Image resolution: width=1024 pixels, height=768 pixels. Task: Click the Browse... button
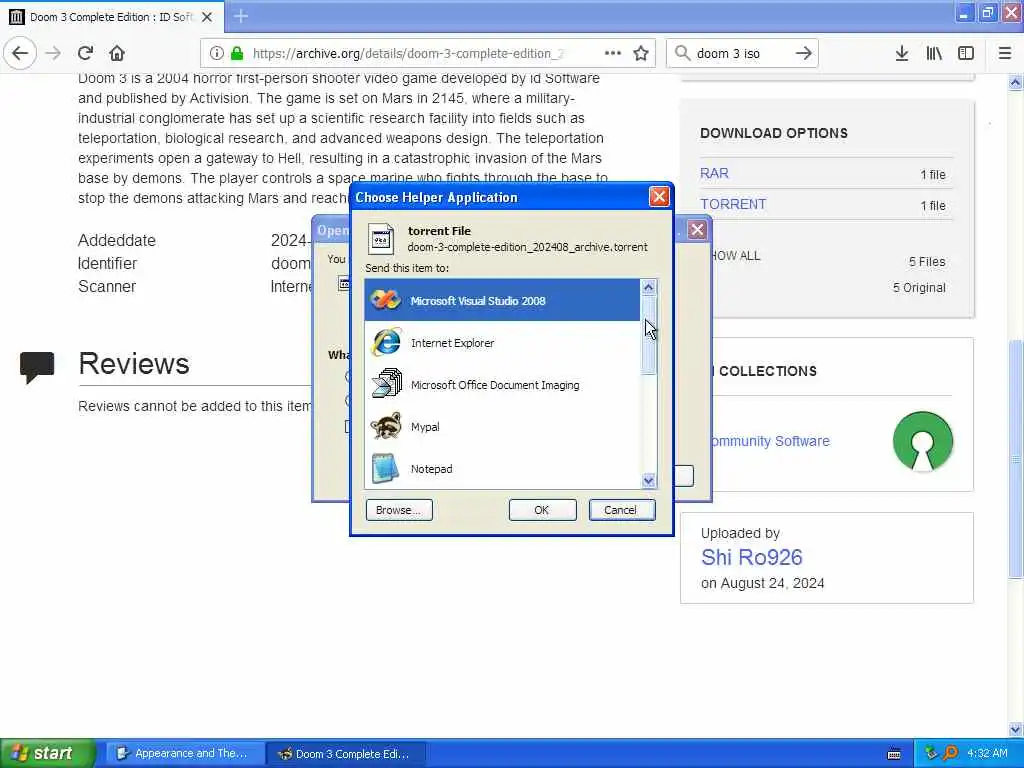pos(399,510)
